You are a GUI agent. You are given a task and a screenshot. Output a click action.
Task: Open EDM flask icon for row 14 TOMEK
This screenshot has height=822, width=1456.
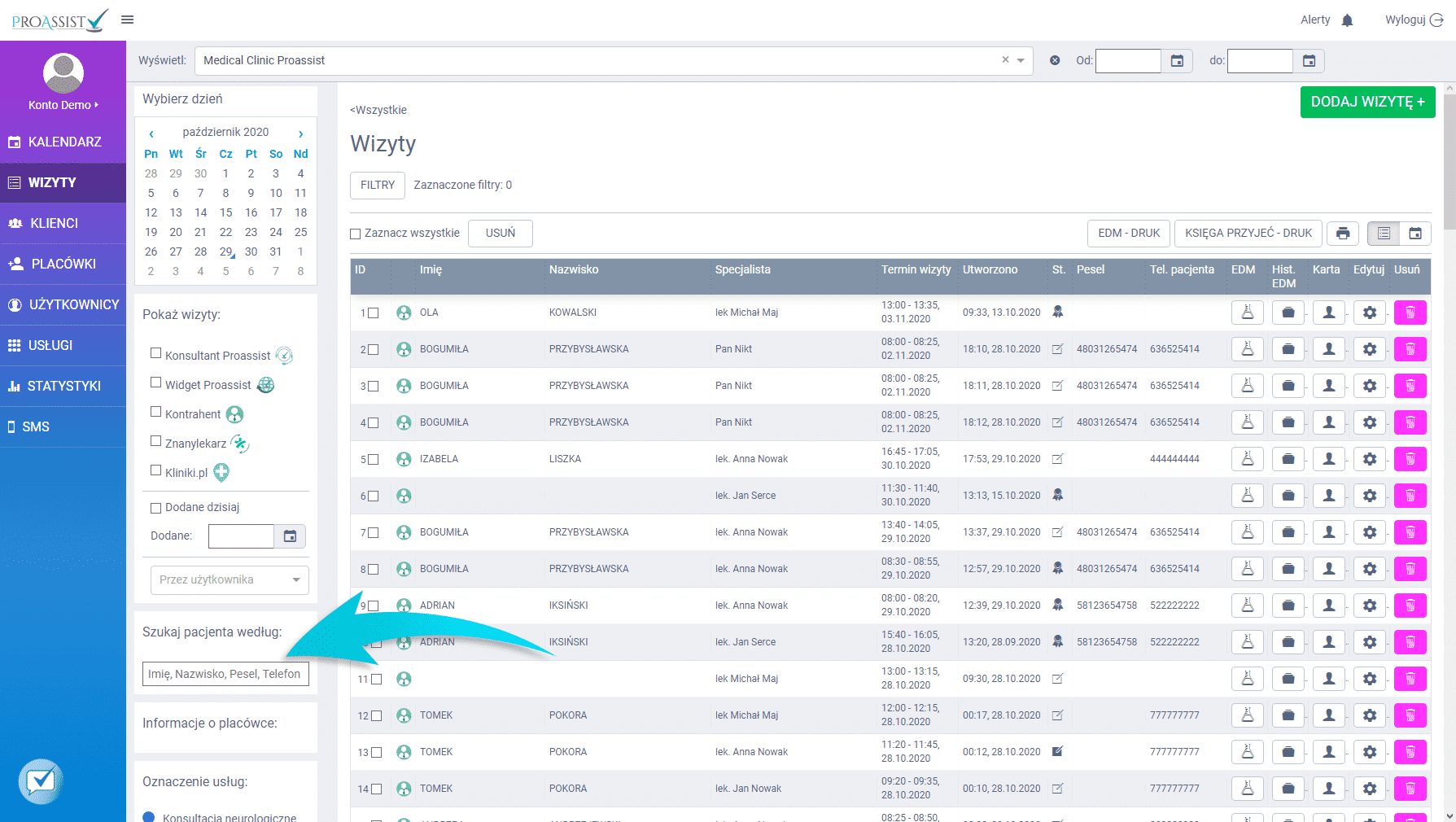point(1248,789)
